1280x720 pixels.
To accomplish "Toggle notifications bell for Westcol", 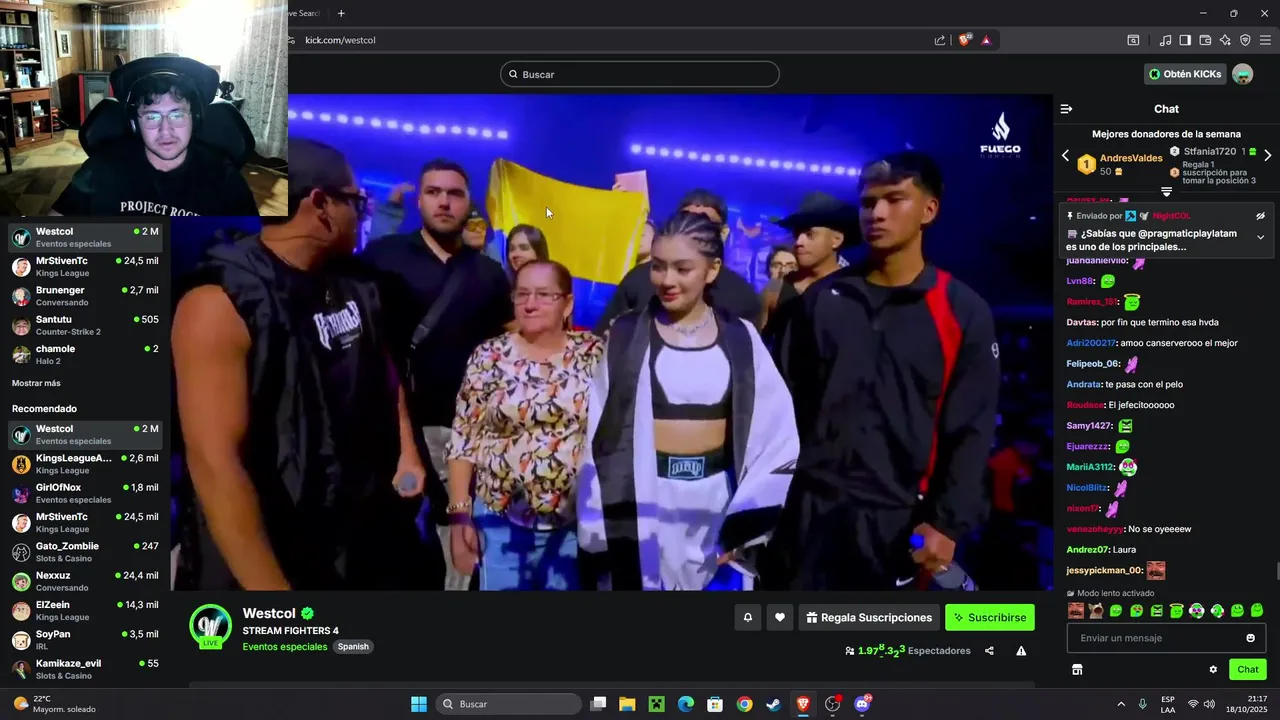I will click(x=747, y=618).
